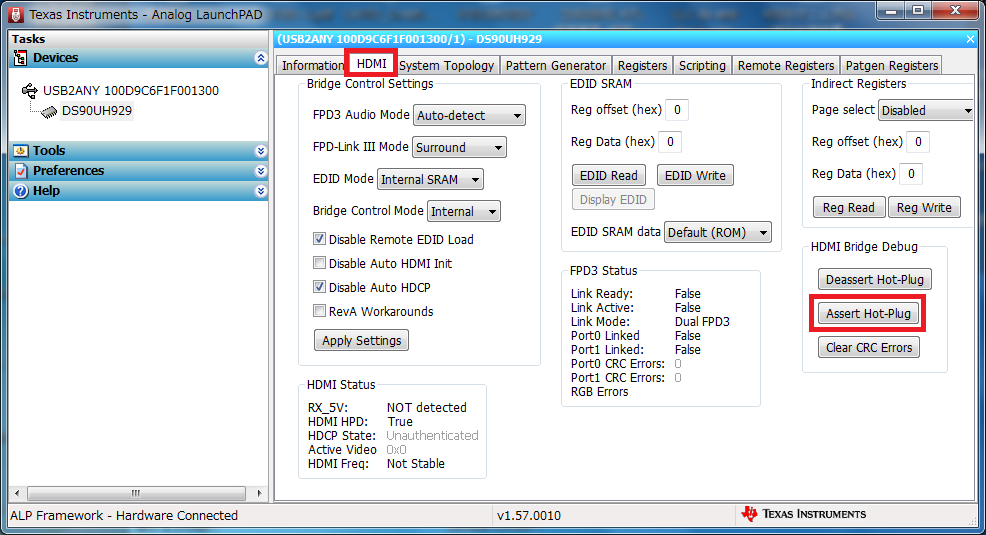Click the Tools panel icon
The width and height of the screenshot is (986, 535).
click(x=21, y=151)
